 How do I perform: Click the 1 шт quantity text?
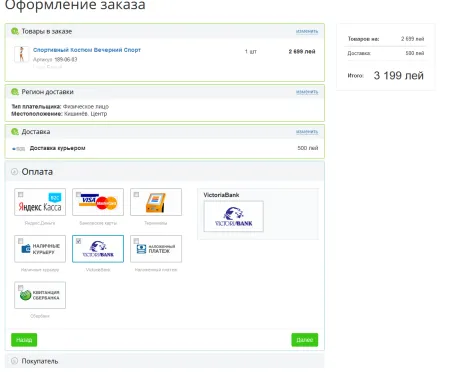pos(251,52)
